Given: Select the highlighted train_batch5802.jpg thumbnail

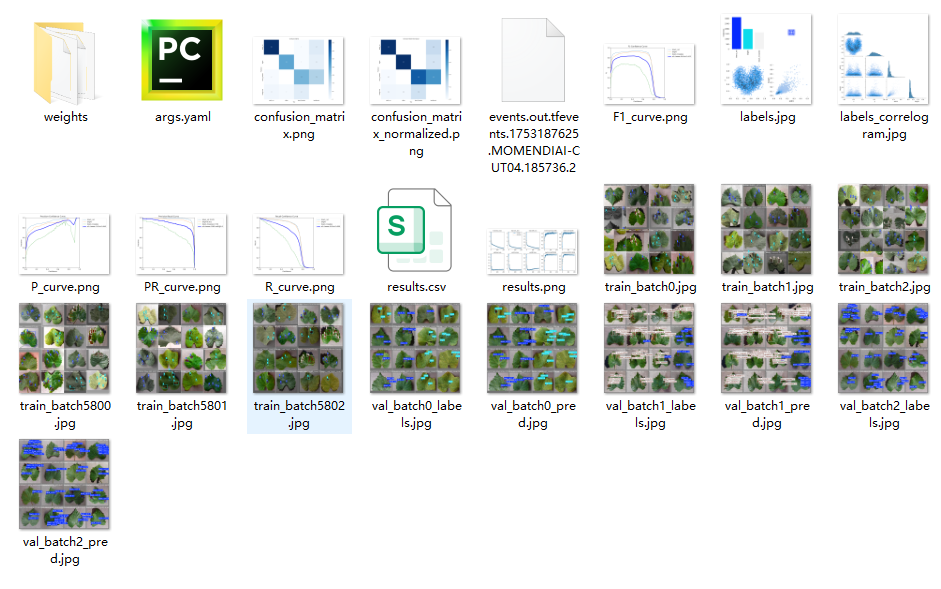Looking at the screenshot, I should (x=298, y=348).
